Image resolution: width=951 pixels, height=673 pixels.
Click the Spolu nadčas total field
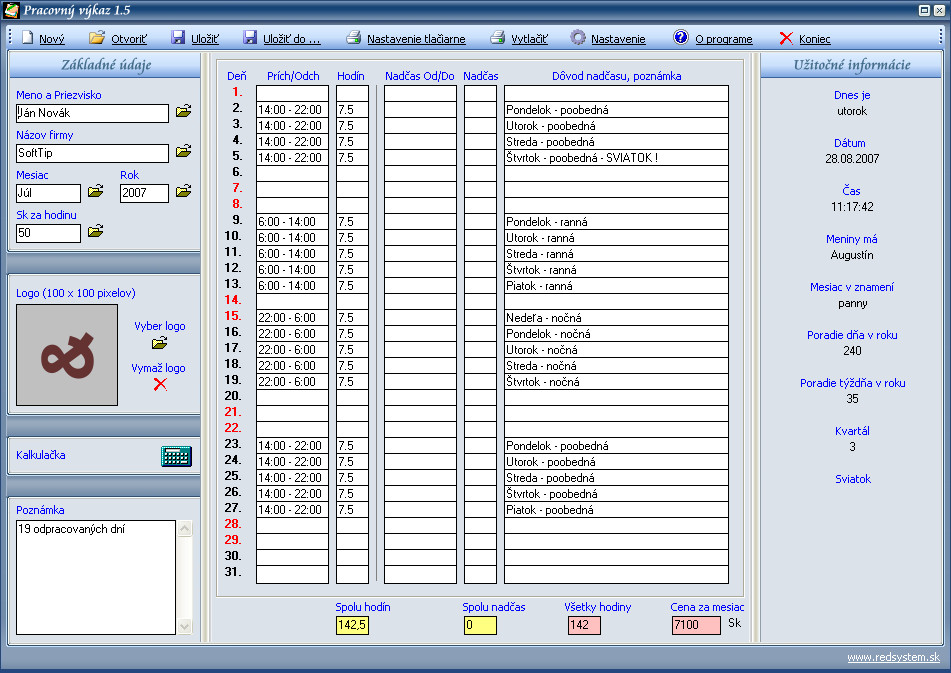point(480,625)
